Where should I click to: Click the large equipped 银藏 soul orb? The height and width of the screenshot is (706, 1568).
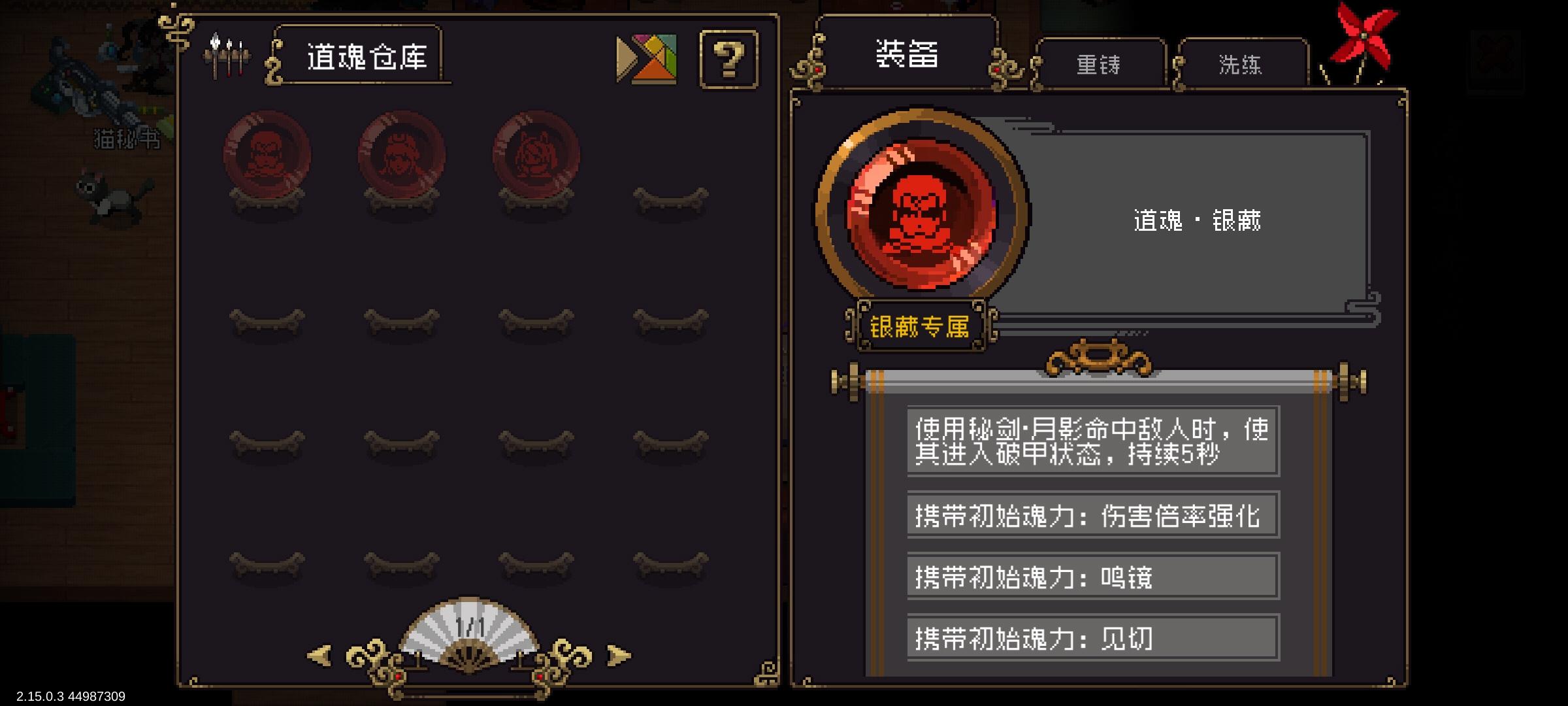(921, 214)
